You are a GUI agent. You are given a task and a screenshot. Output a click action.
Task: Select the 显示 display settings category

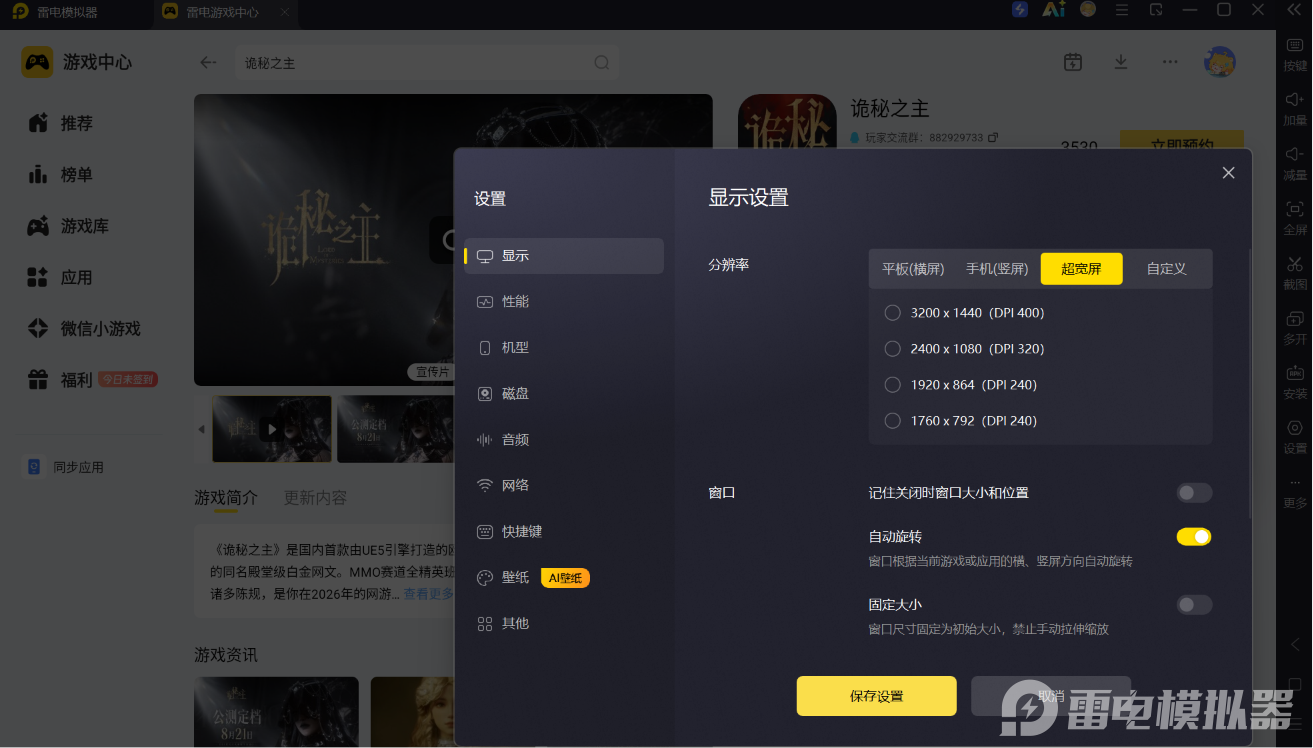tap(564, 256)
